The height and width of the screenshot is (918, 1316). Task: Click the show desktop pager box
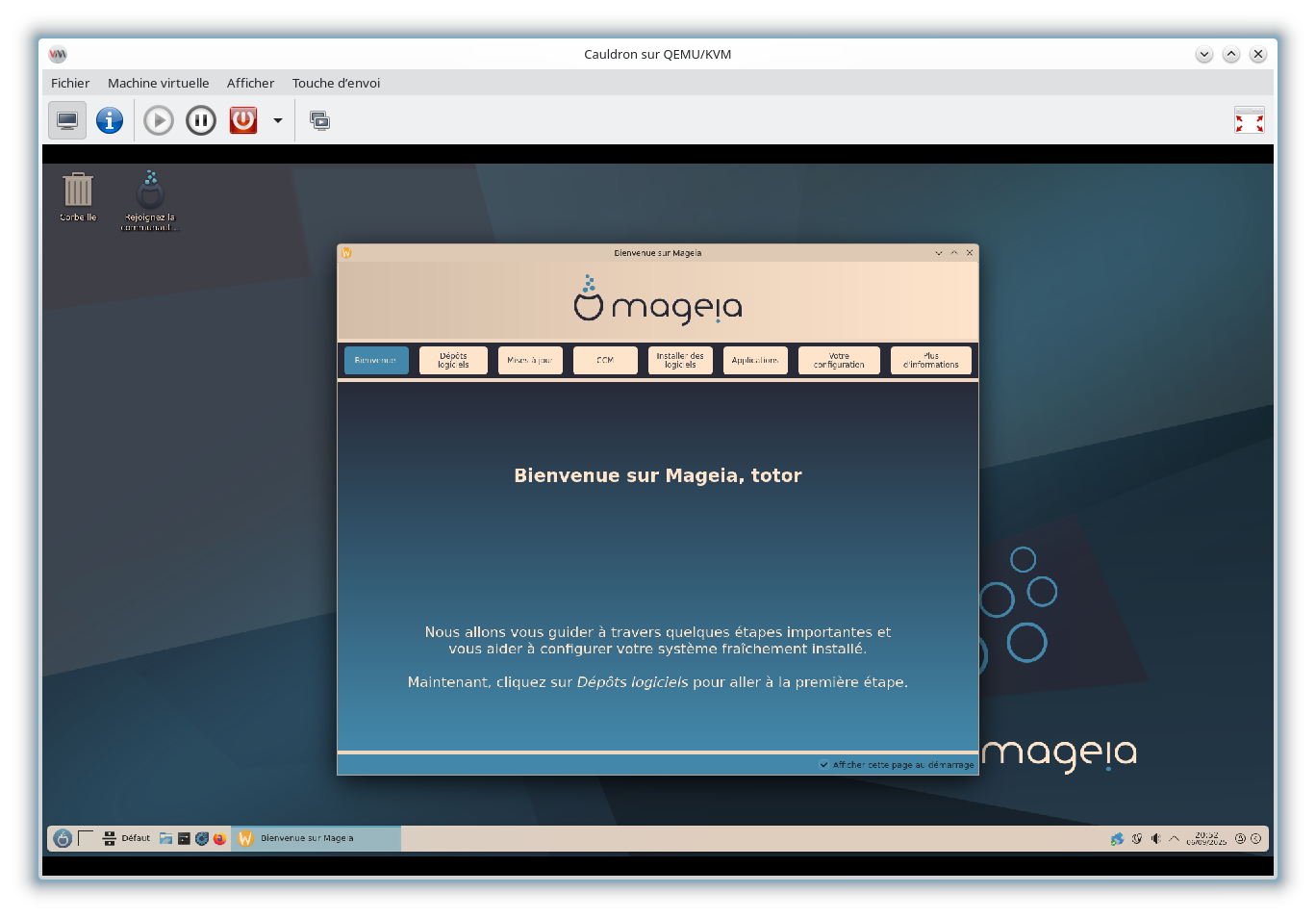click(x=86, y=838)
